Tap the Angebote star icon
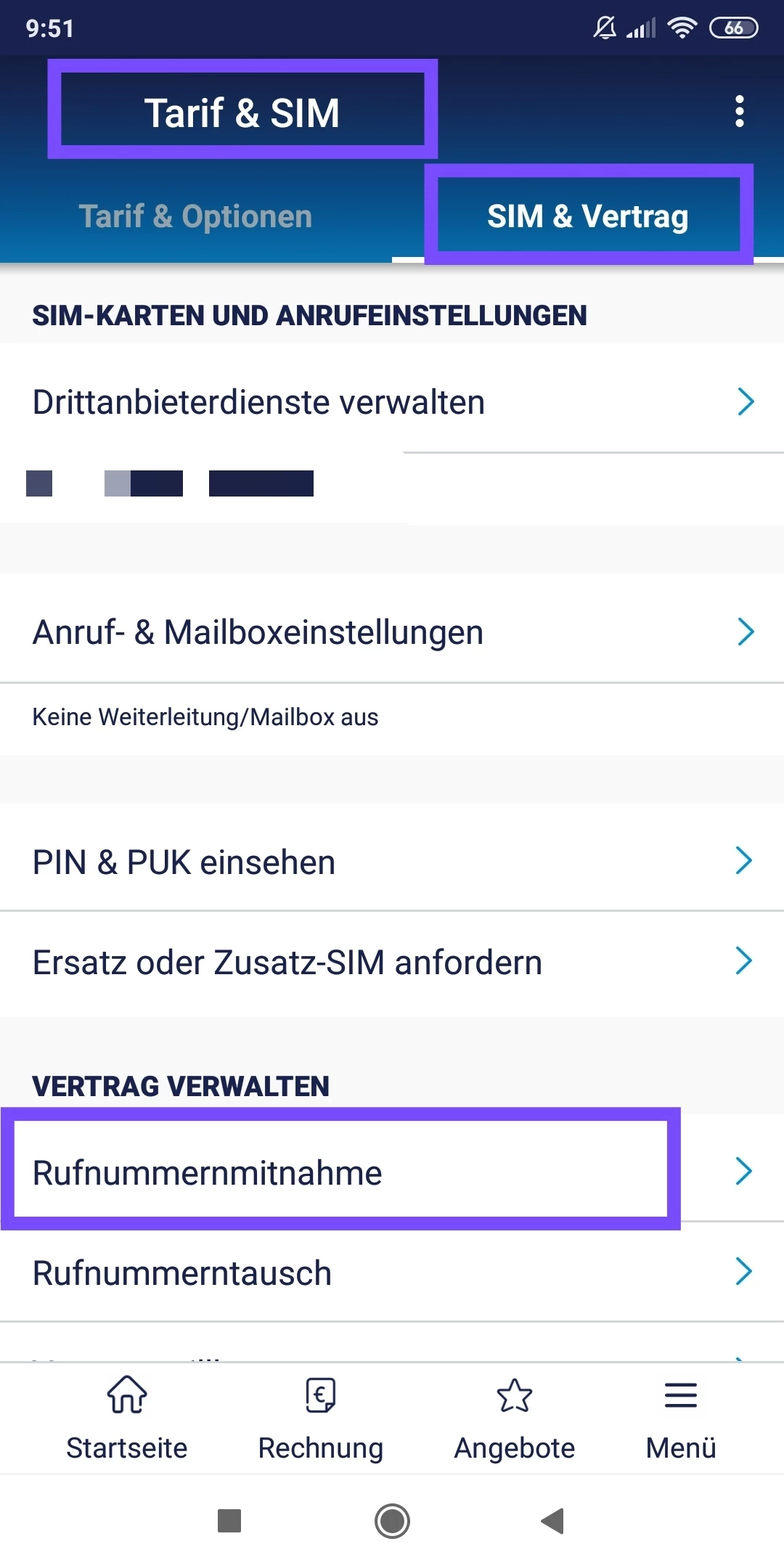 [x=514, y=1395]
